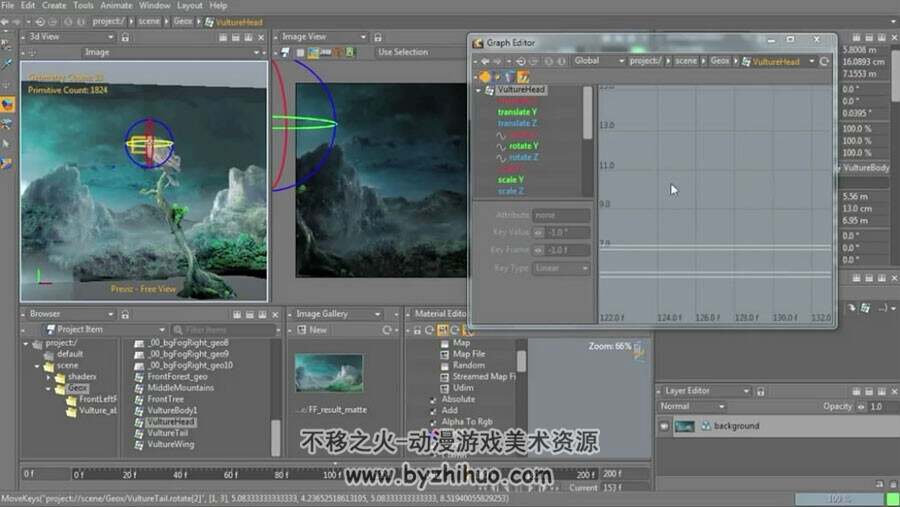Click the Key Frame input field
900x507 pixels.
point(567,250)
